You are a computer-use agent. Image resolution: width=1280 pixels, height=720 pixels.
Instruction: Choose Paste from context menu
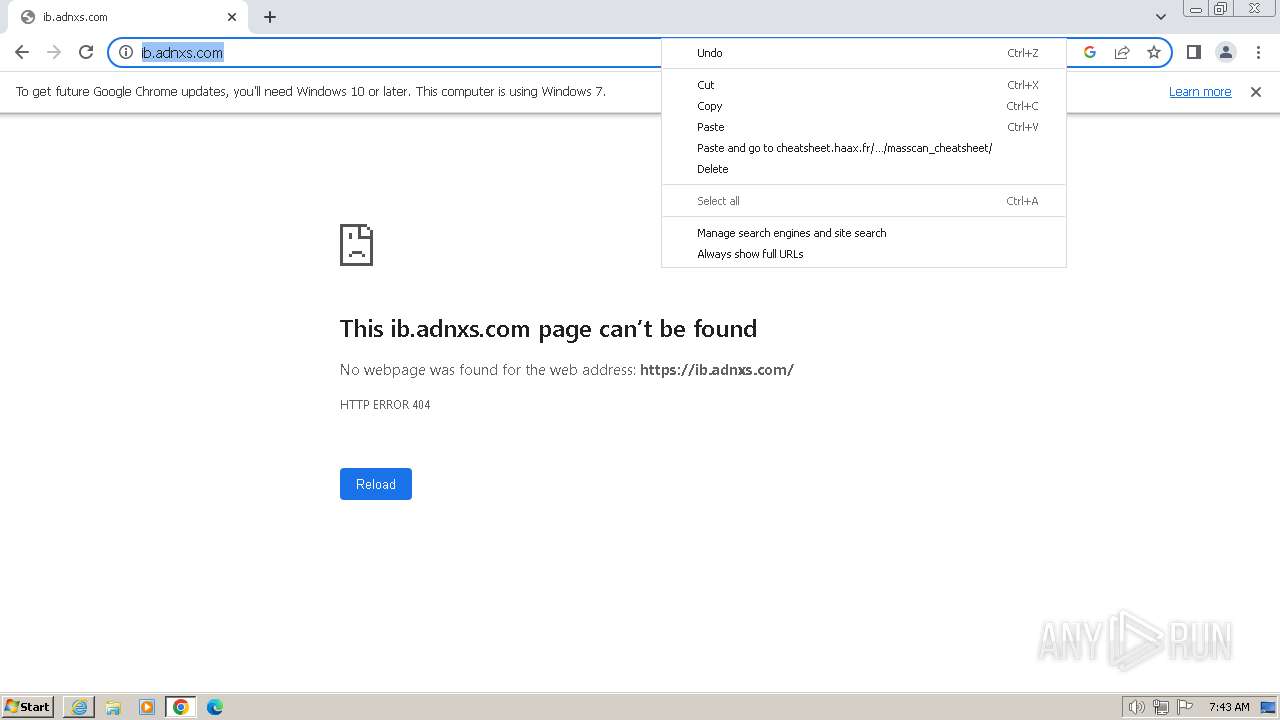click(864, 127)
